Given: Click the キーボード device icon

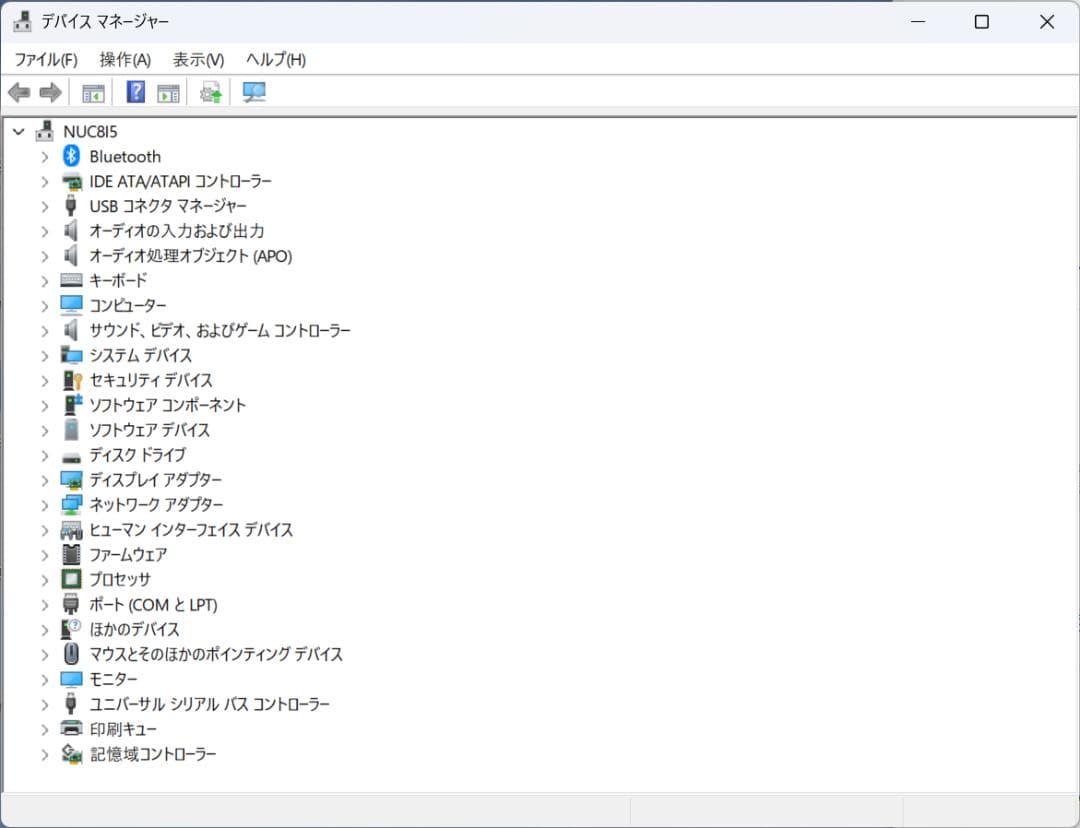Looking at the screenshot, I should (71, 280).
